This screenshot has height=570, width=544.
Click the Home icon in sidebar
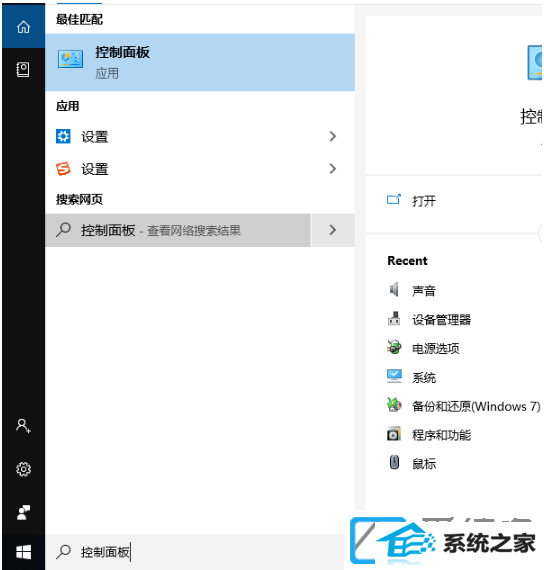[24, 27]
